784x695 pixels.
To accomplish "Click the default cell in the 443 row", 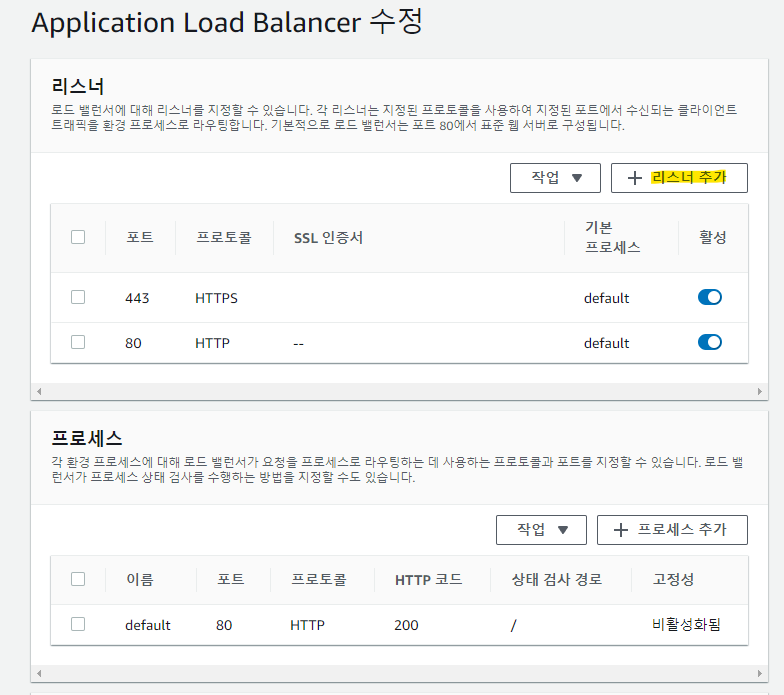I will click(x=606, y=298).
